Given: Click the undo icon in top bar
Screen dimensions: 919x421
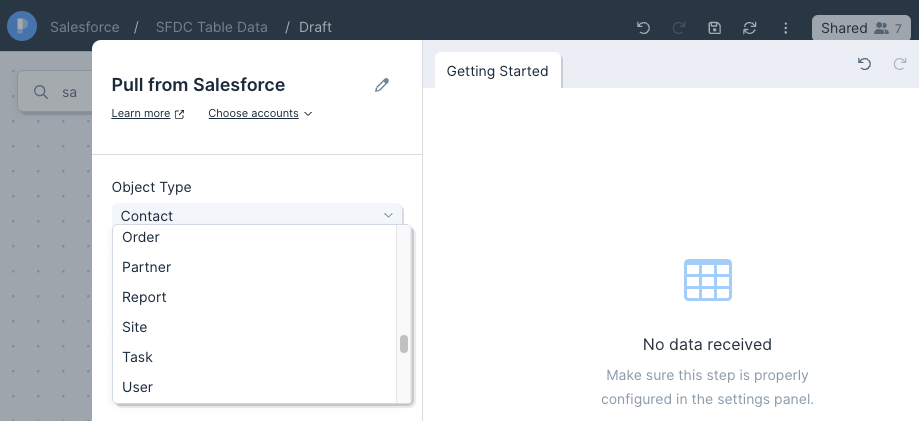Looking at the screenshot, I should (x=644, y=28).
